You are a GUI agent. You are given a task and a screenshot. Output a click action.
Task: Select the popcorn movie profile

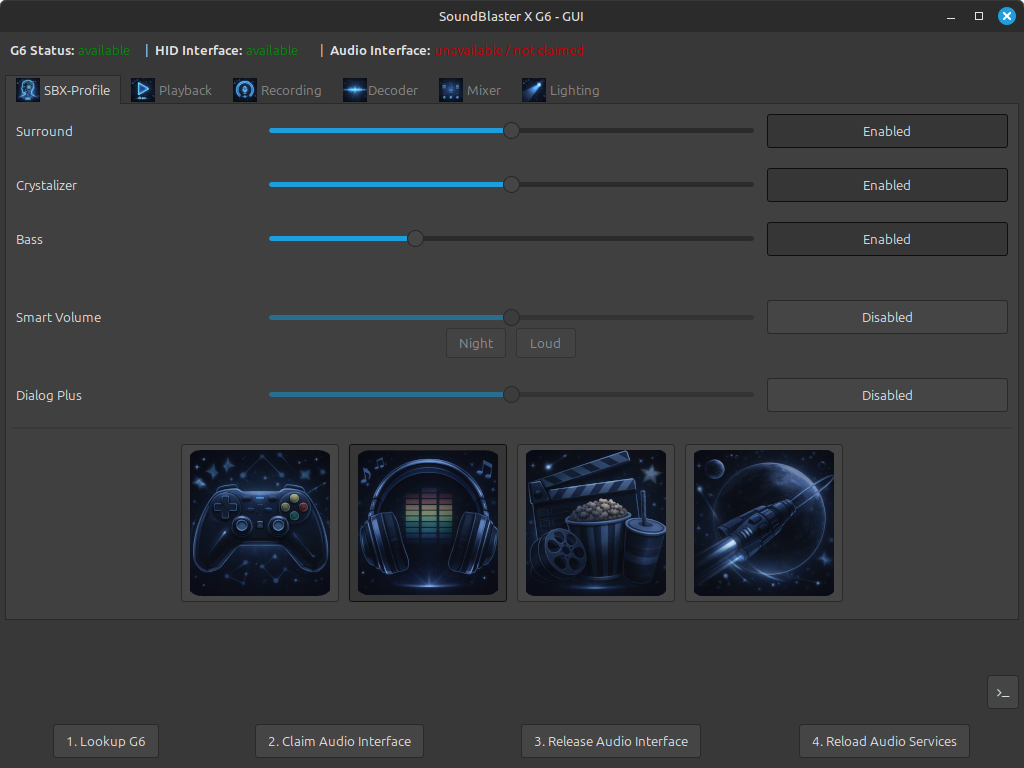point(596,522)
